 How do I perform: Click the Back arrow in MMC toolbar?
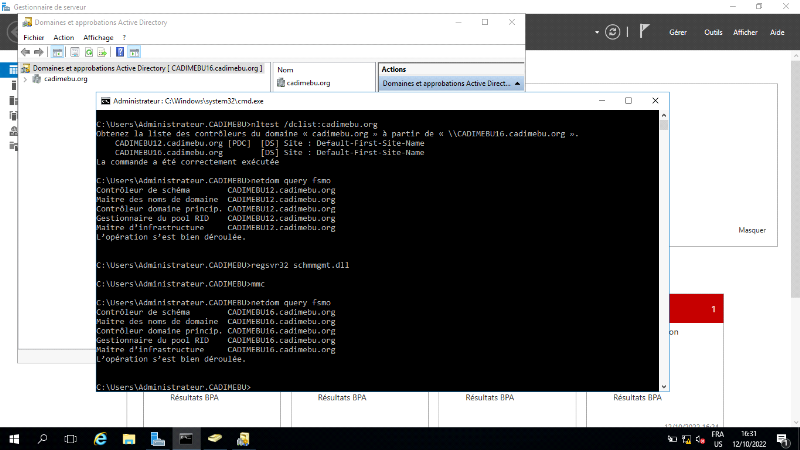26,51
